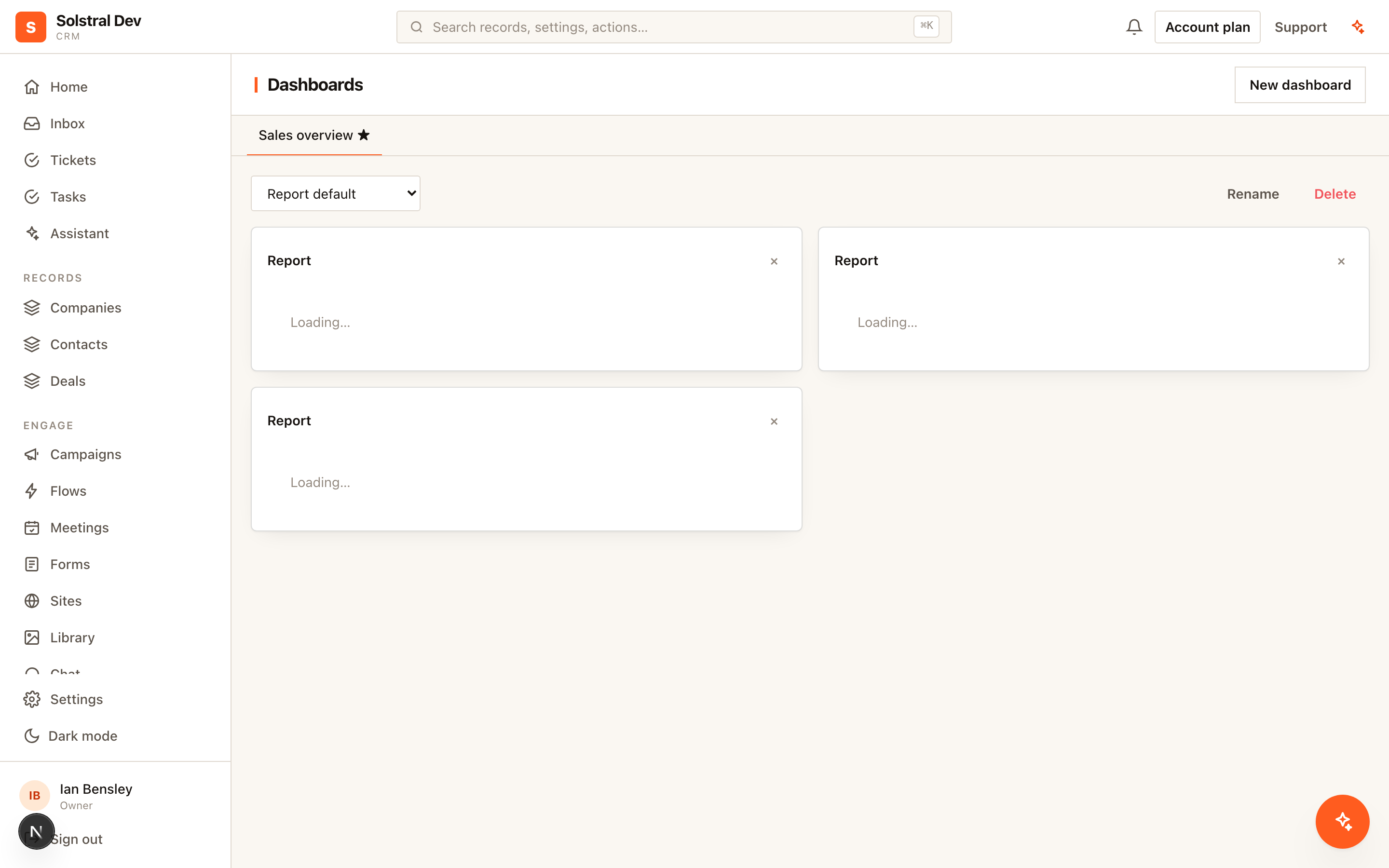Viewport: 1389px width, 868px height.
Task: Open Library image item
Action: point(115,638)
